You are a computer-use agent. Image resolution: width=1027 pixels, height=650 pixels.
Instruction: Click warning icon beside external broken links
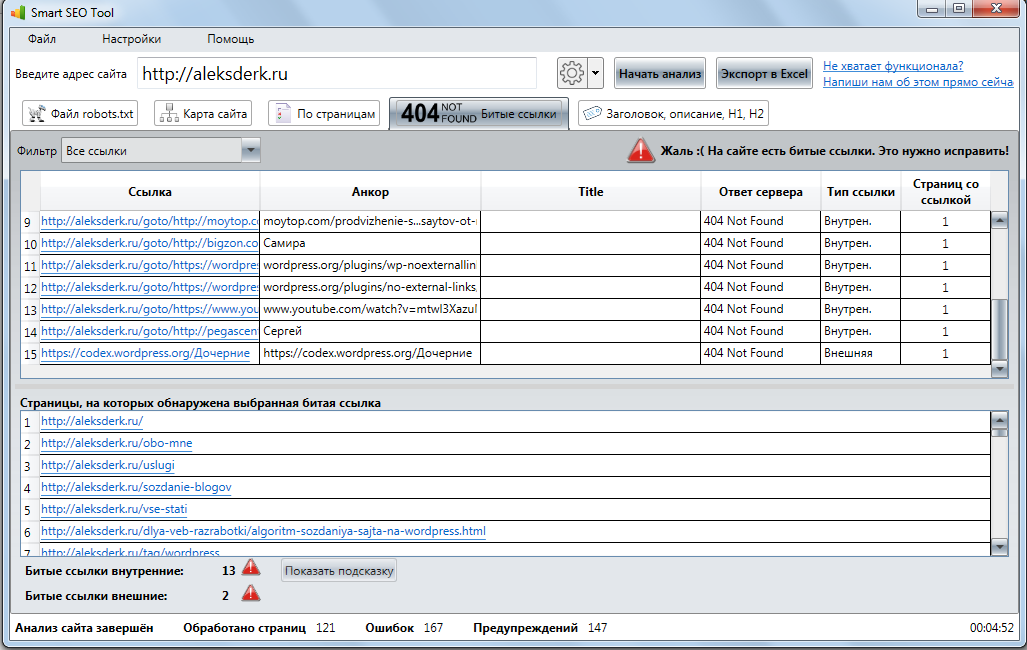point(250,593)
